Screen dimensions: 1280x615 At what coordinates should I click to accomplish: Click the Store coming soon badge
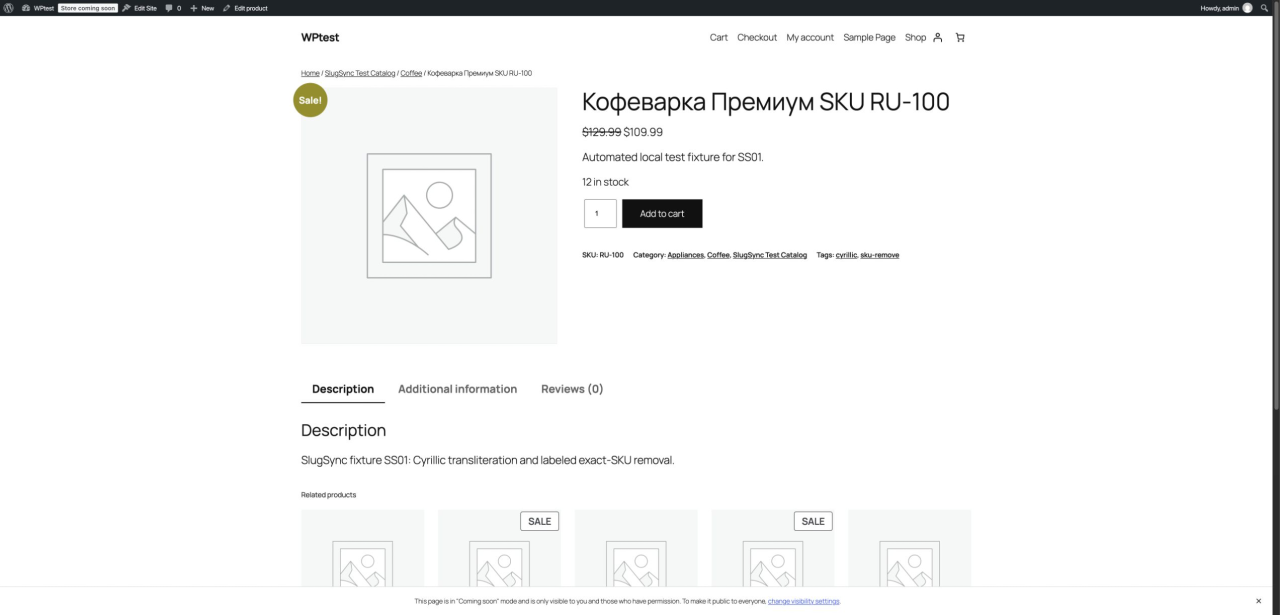coord(88,7)
